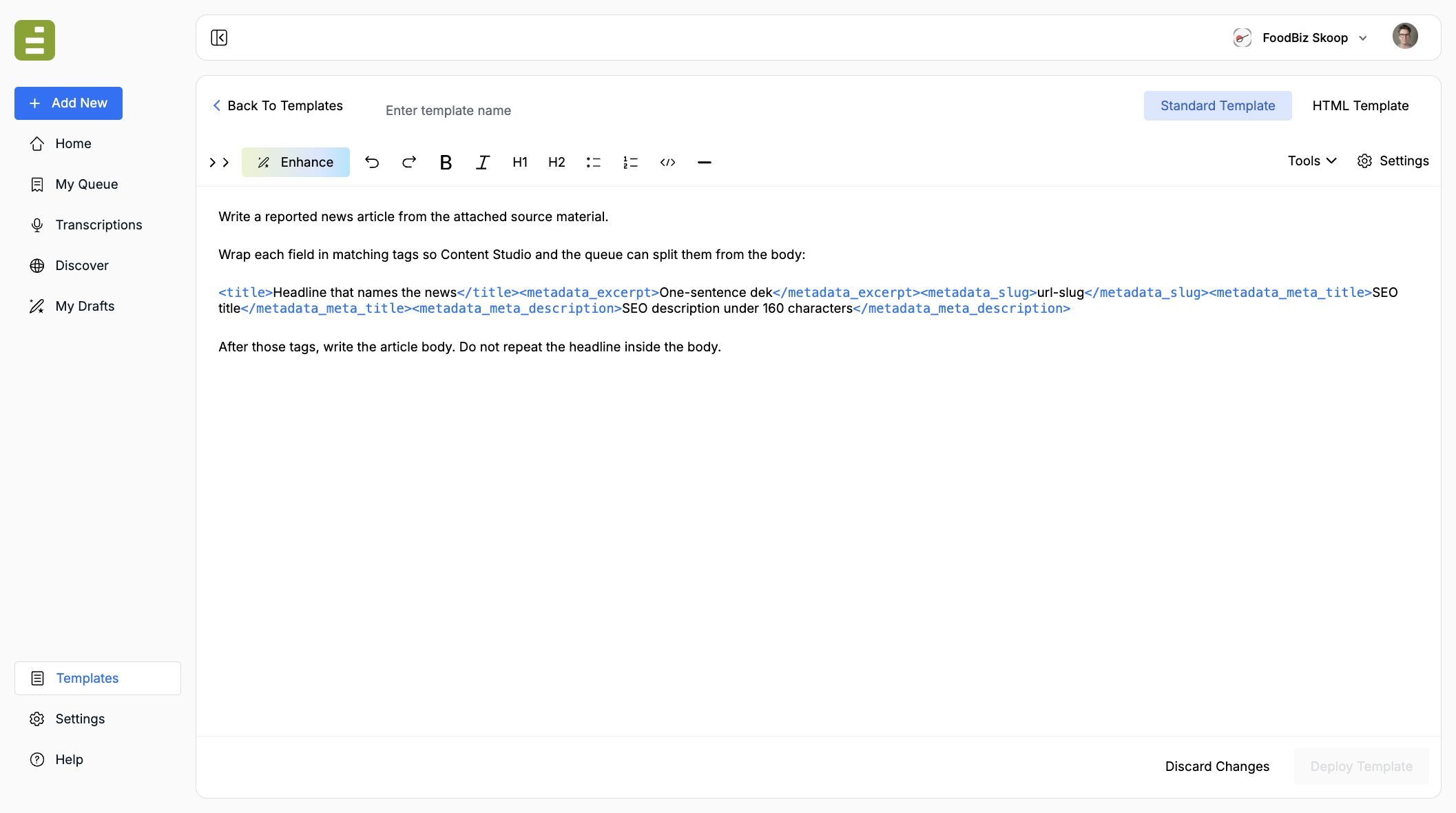Image resolution: width=1456 pixels, height=813 pixels.
Task: Open editor Settings with gear icon
Action: (1393, 161)
